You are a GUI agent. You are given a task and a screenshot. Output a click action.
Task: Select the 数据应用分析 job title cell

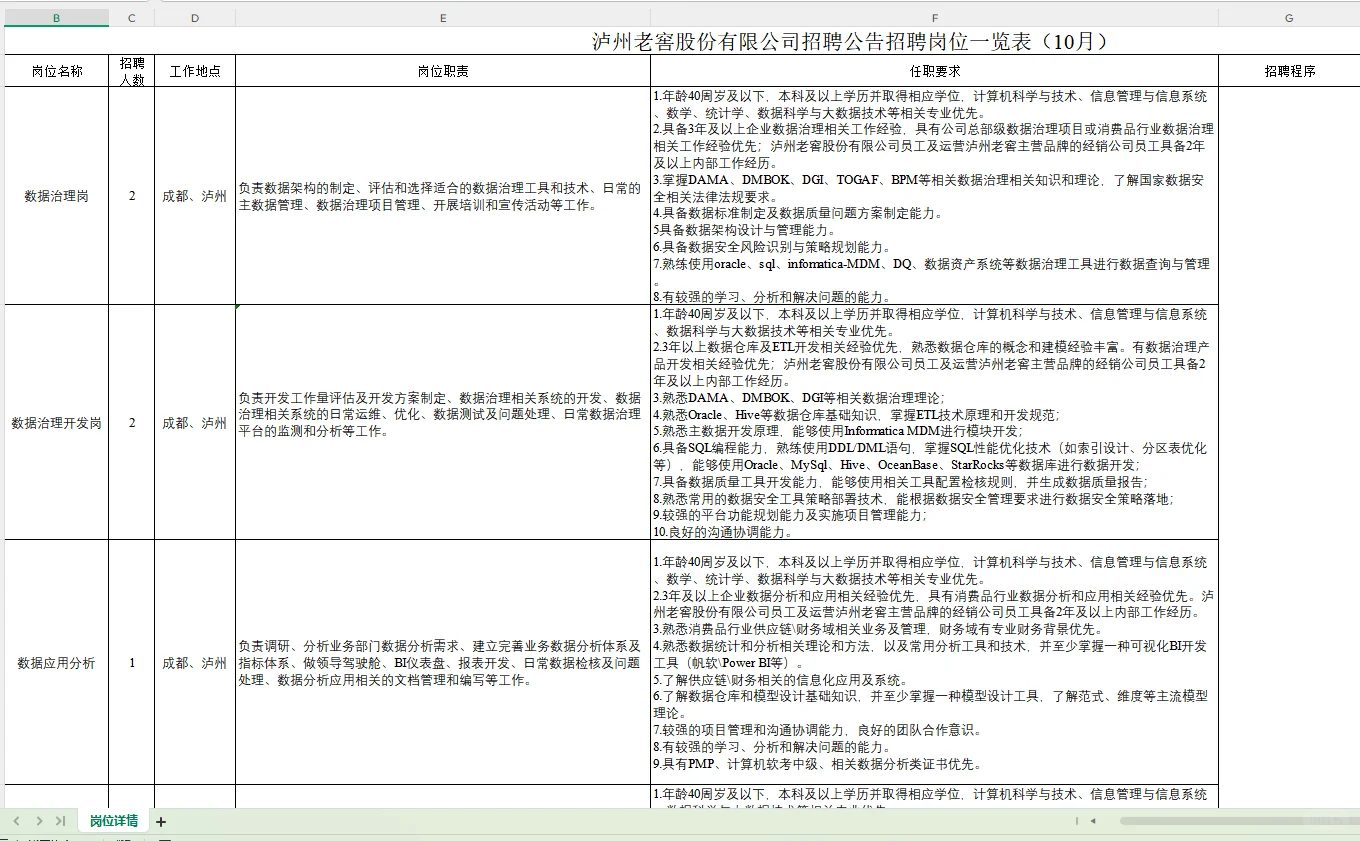(x=57, y=662)
